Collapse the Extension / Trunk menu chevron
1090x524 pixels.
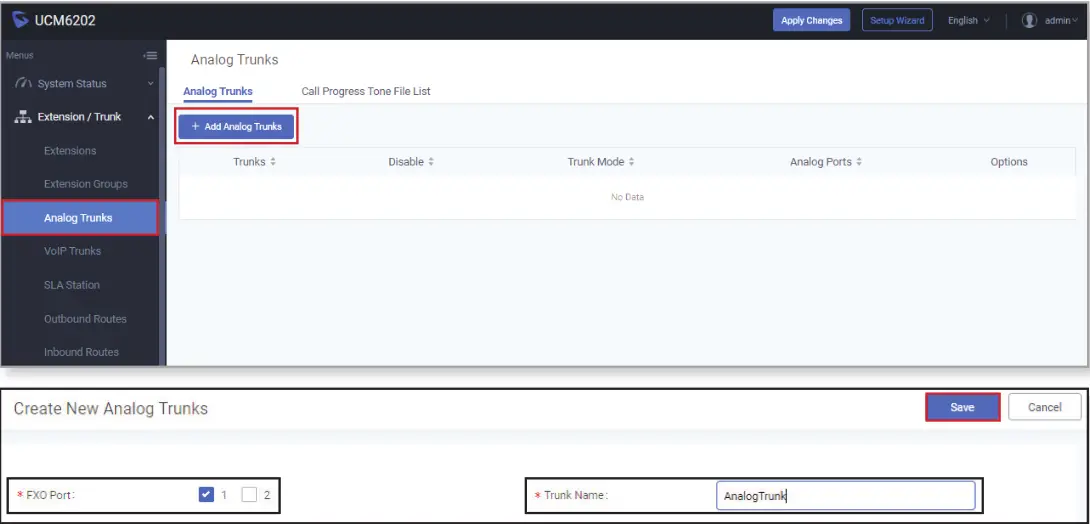pyautogui.click(x=151, y=117)
